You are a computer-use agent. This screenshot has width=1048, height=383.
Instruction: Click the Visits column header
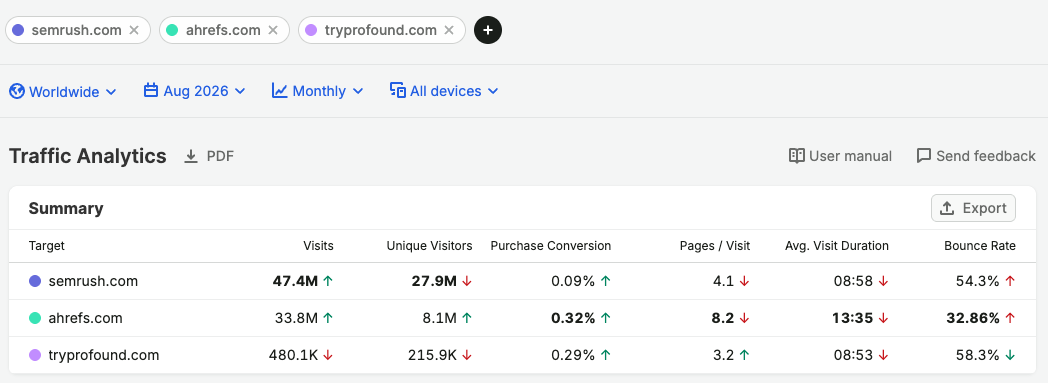click(318, 246)
